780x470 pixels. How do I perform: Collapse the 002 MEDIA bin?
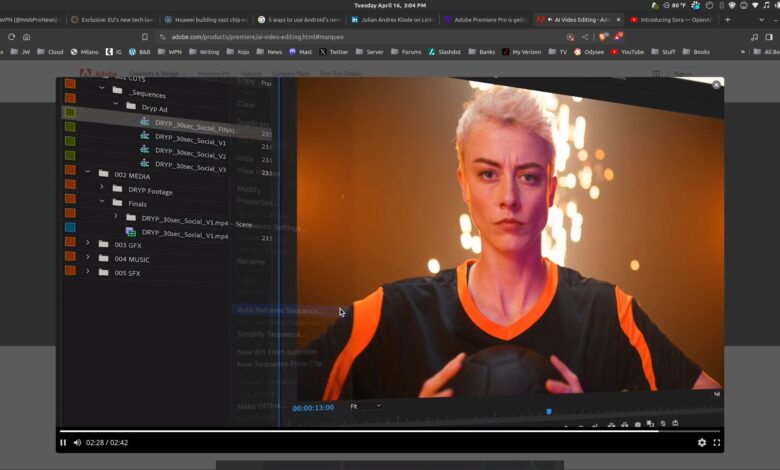click(x=88, y=172)
